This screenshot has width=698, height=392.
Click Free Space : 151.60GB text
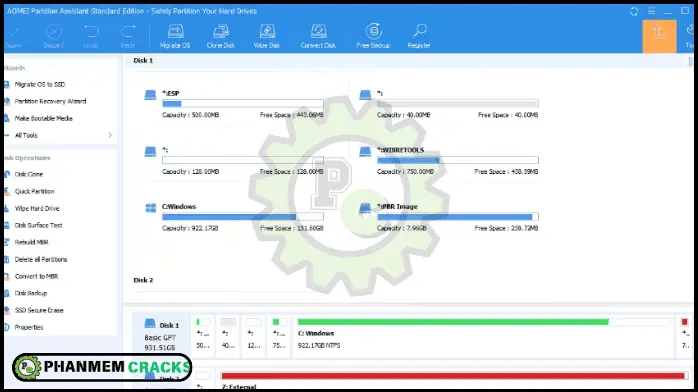[x=292, y=228]
